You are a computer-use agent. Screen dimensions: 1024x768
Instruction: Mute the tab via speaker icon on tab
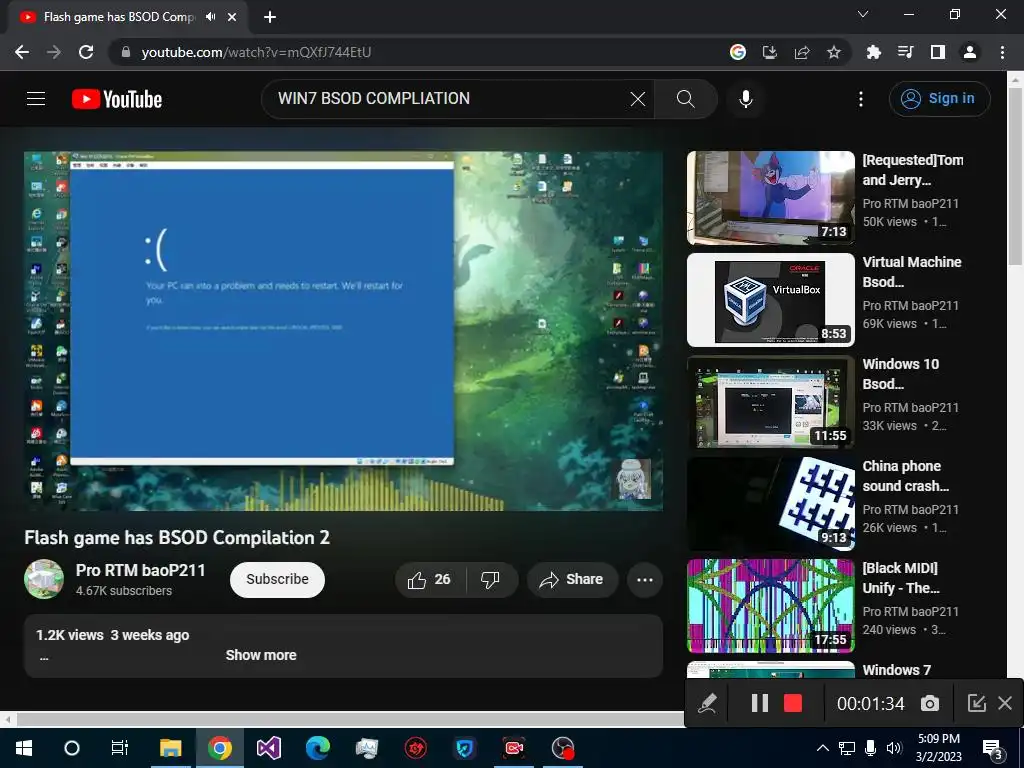coord(210,17)
